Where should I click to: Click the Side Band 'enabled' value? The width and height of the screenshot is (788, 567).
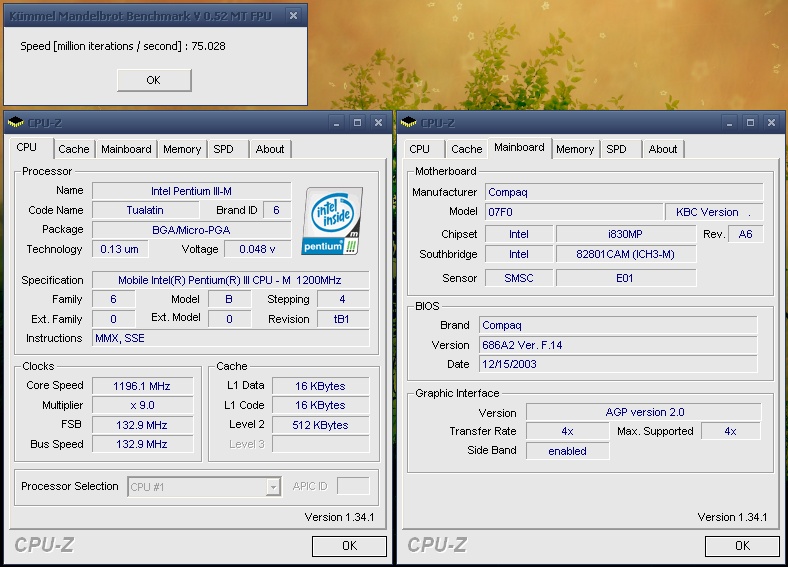[x=567, y=451]
